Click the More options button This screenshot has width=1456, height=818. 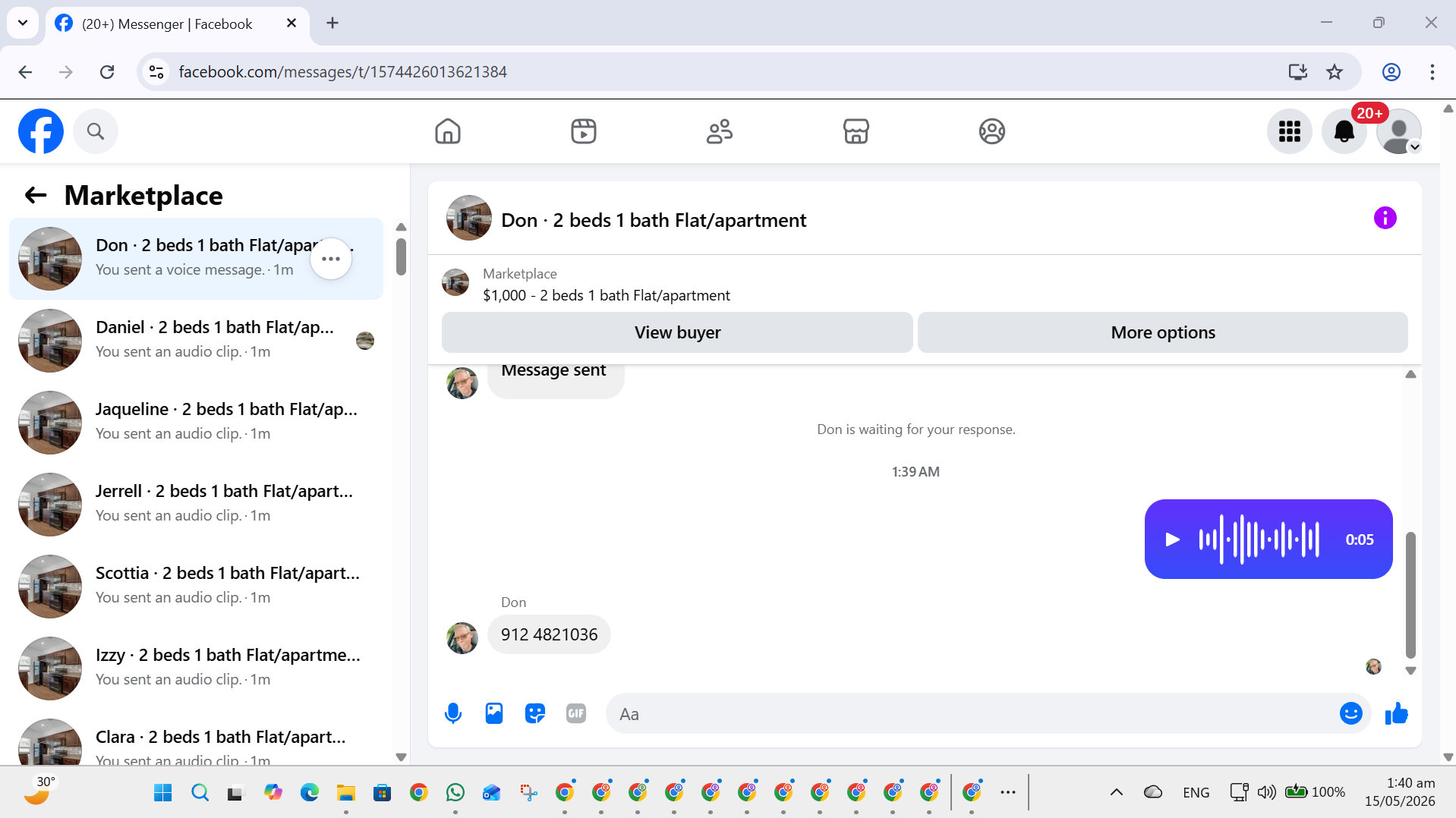[x=1163, y=332]
